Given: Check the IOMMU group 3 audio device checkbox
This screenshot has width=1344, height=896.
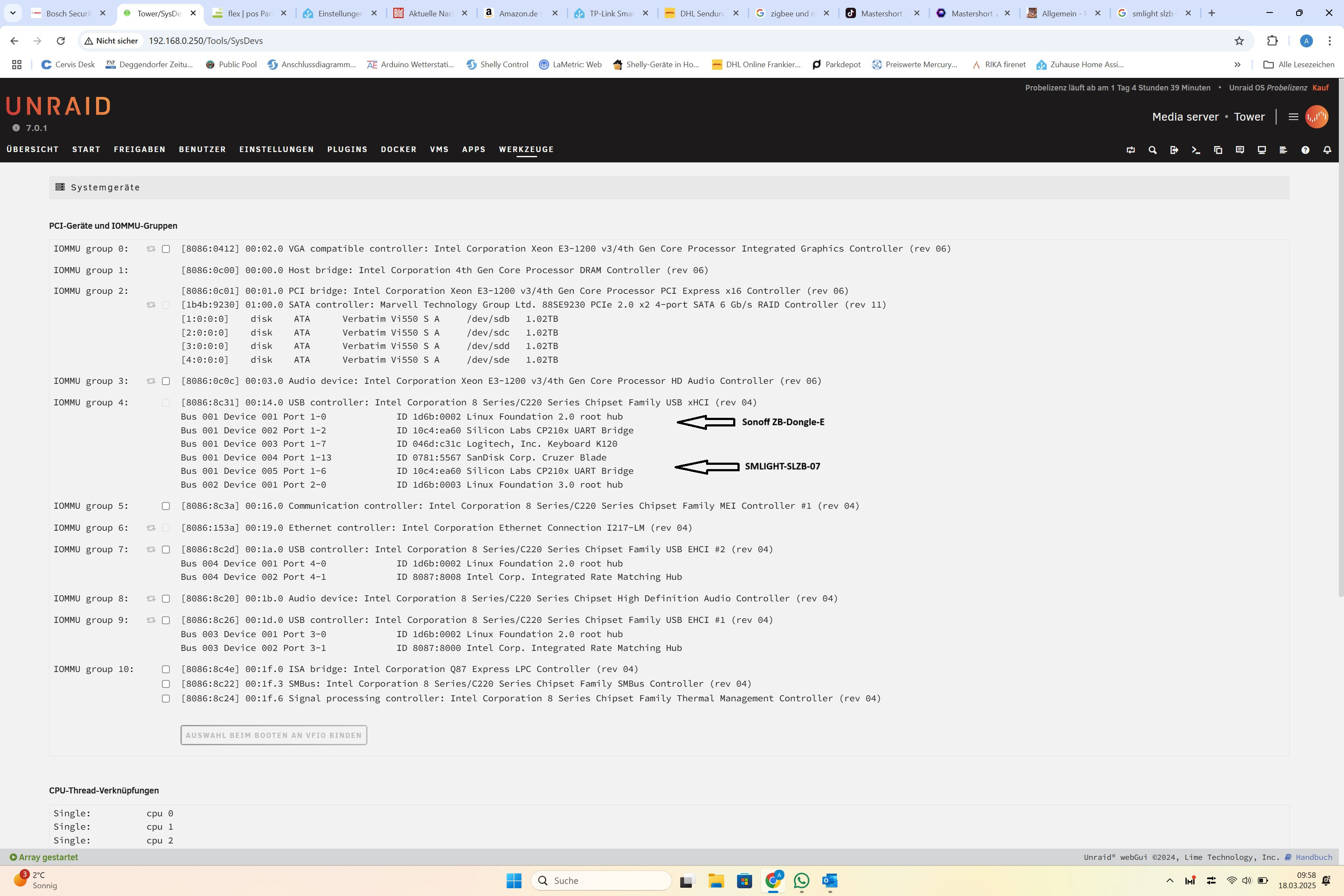Looking at the screenshot, I should click(x=166, y=381).
